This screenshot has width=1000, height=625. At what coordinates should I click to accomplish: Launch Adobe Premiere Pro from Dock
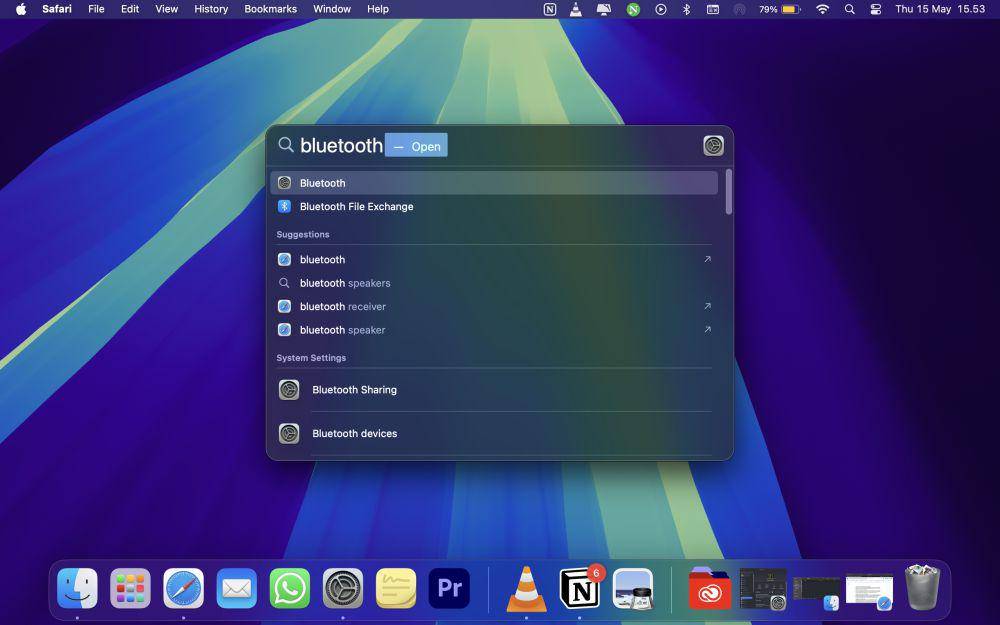point(449,588)
